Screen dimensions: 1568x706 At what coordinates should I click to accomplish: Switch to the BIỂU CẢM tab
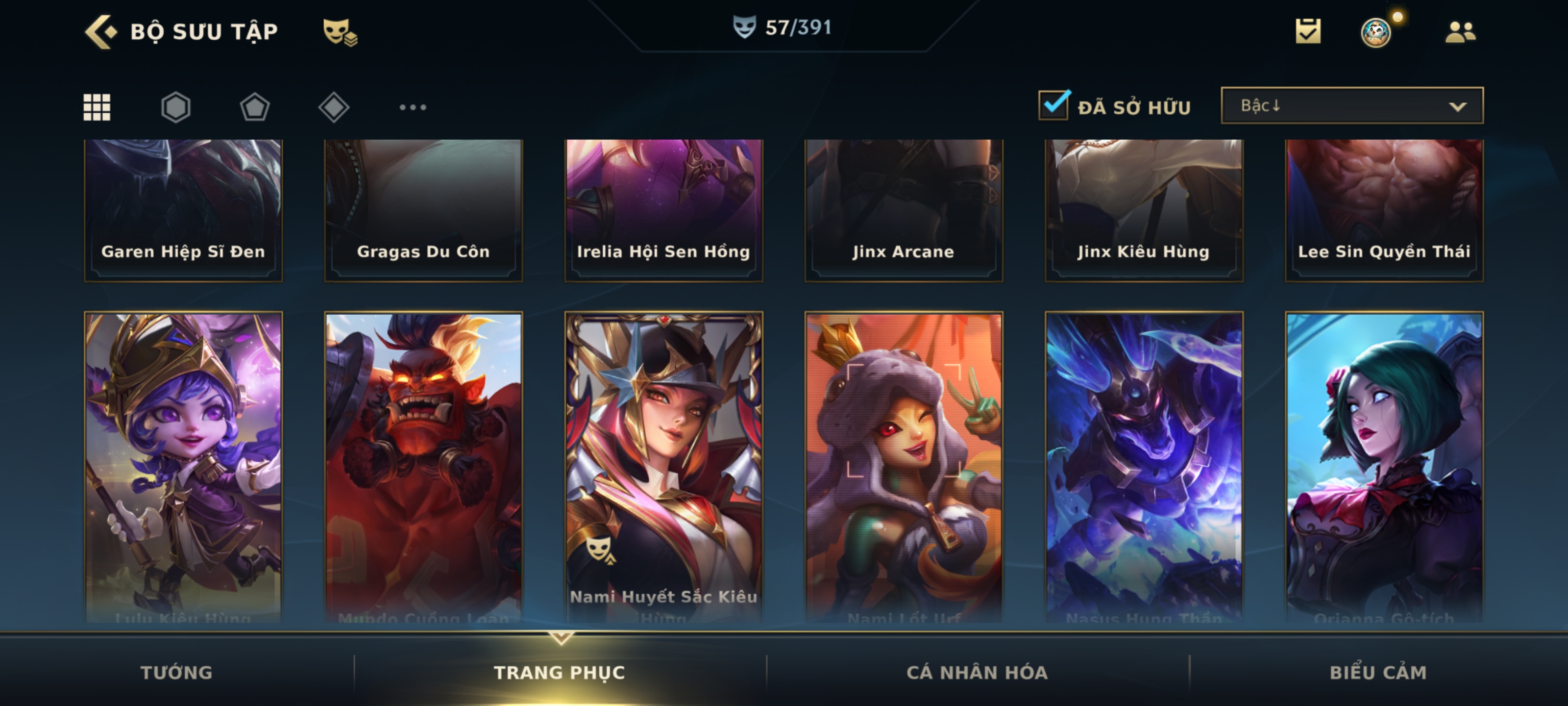tap(1378, 672)
